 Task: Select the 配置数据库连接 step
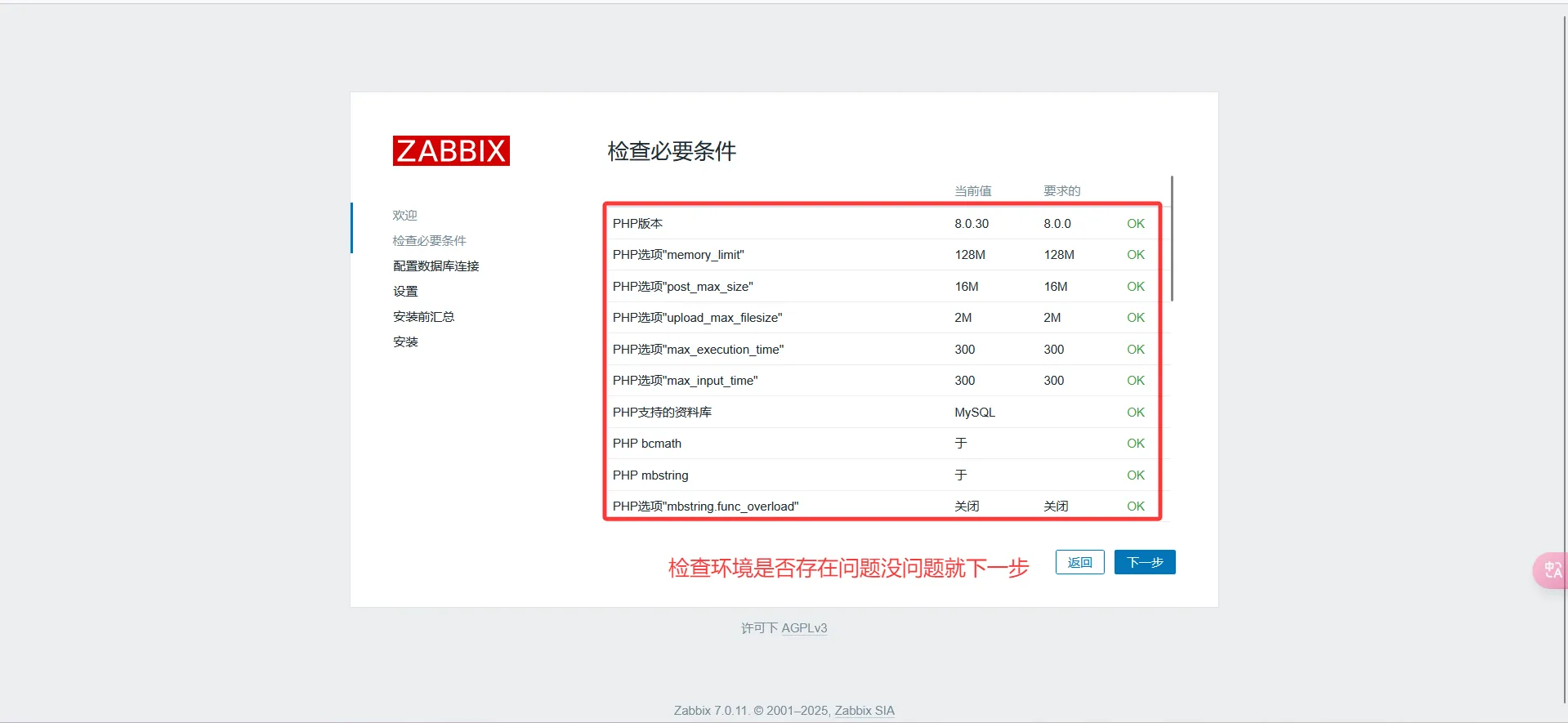(436, 266)
